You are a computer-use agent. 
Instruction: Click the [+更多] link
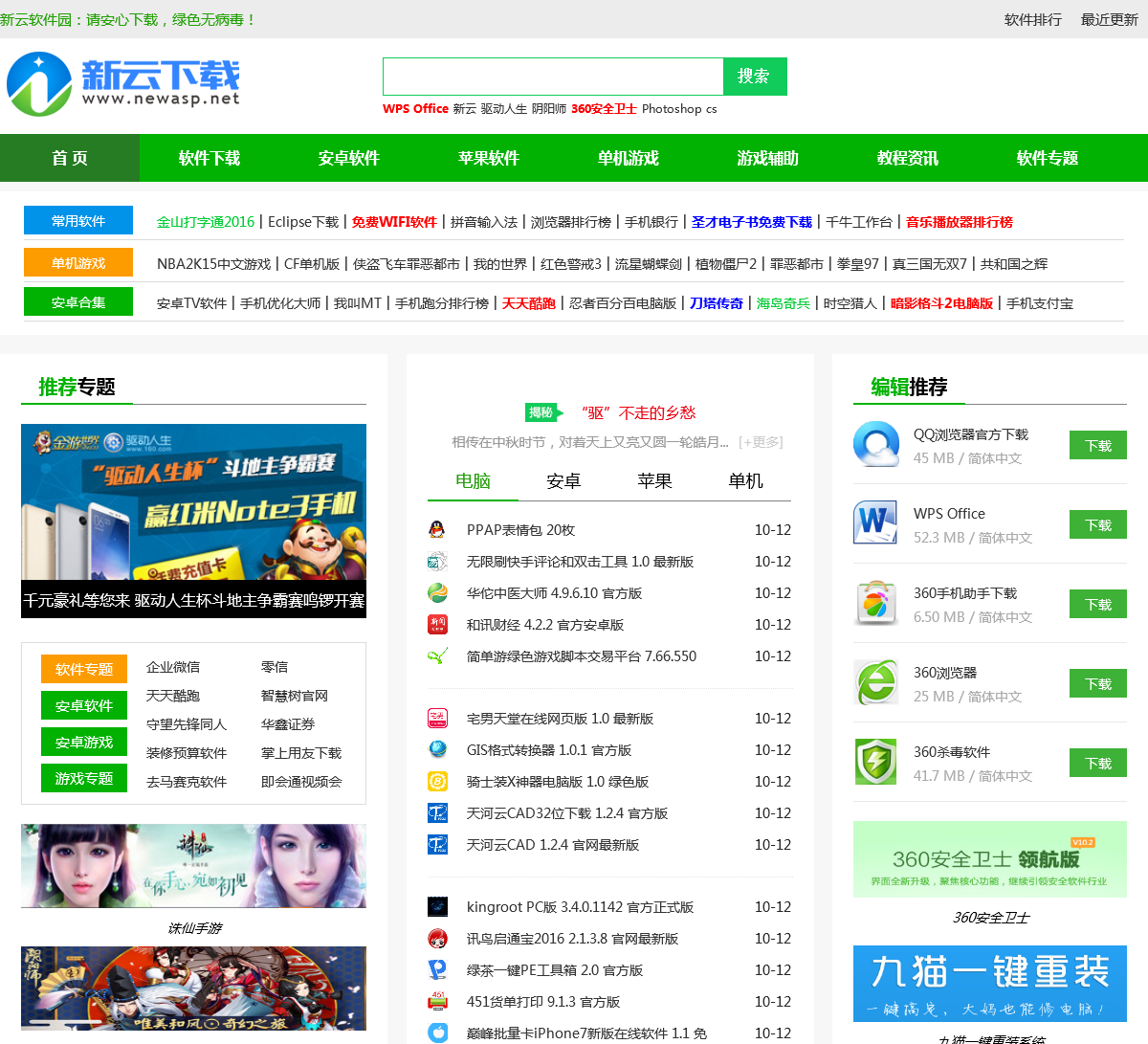(x=761, y=442)
